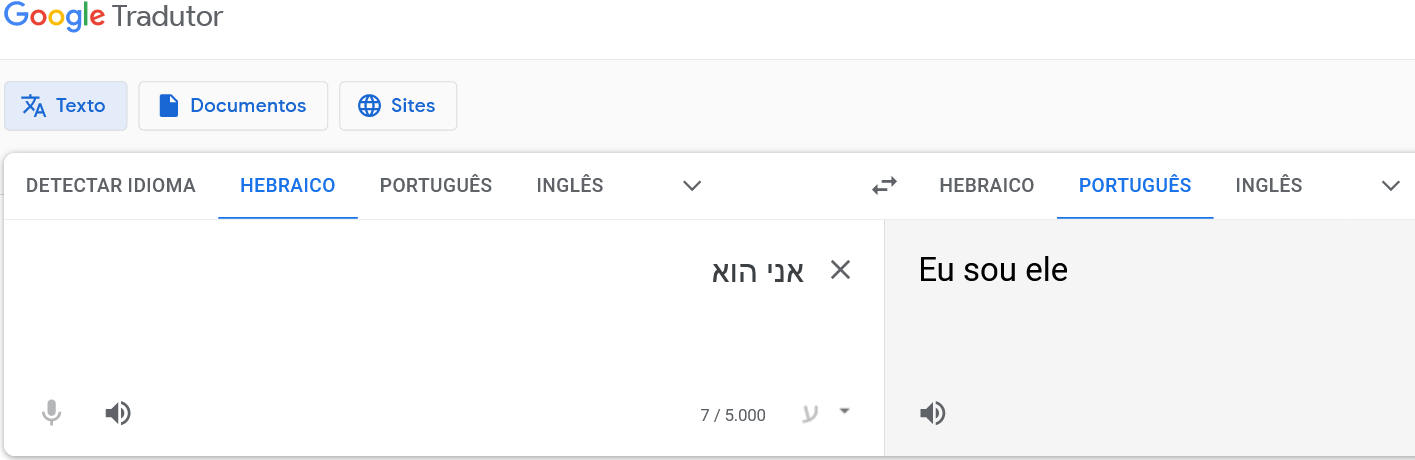
Task: Select Texto translation mode
Action: 66,106
